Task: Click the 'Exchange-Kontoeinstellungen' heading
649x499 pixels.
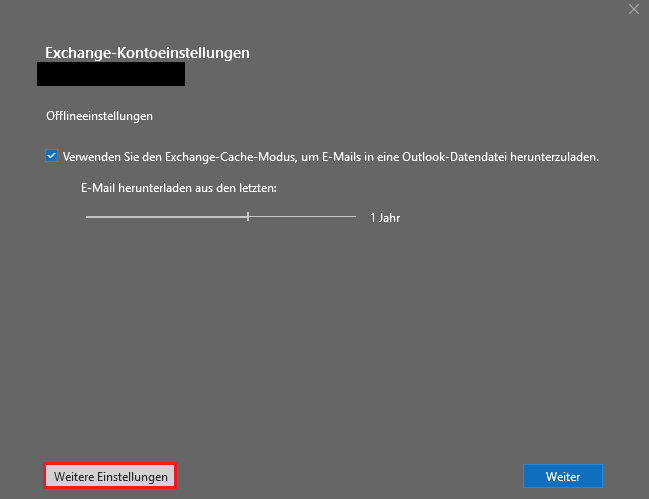Action: tap(147, 52)
